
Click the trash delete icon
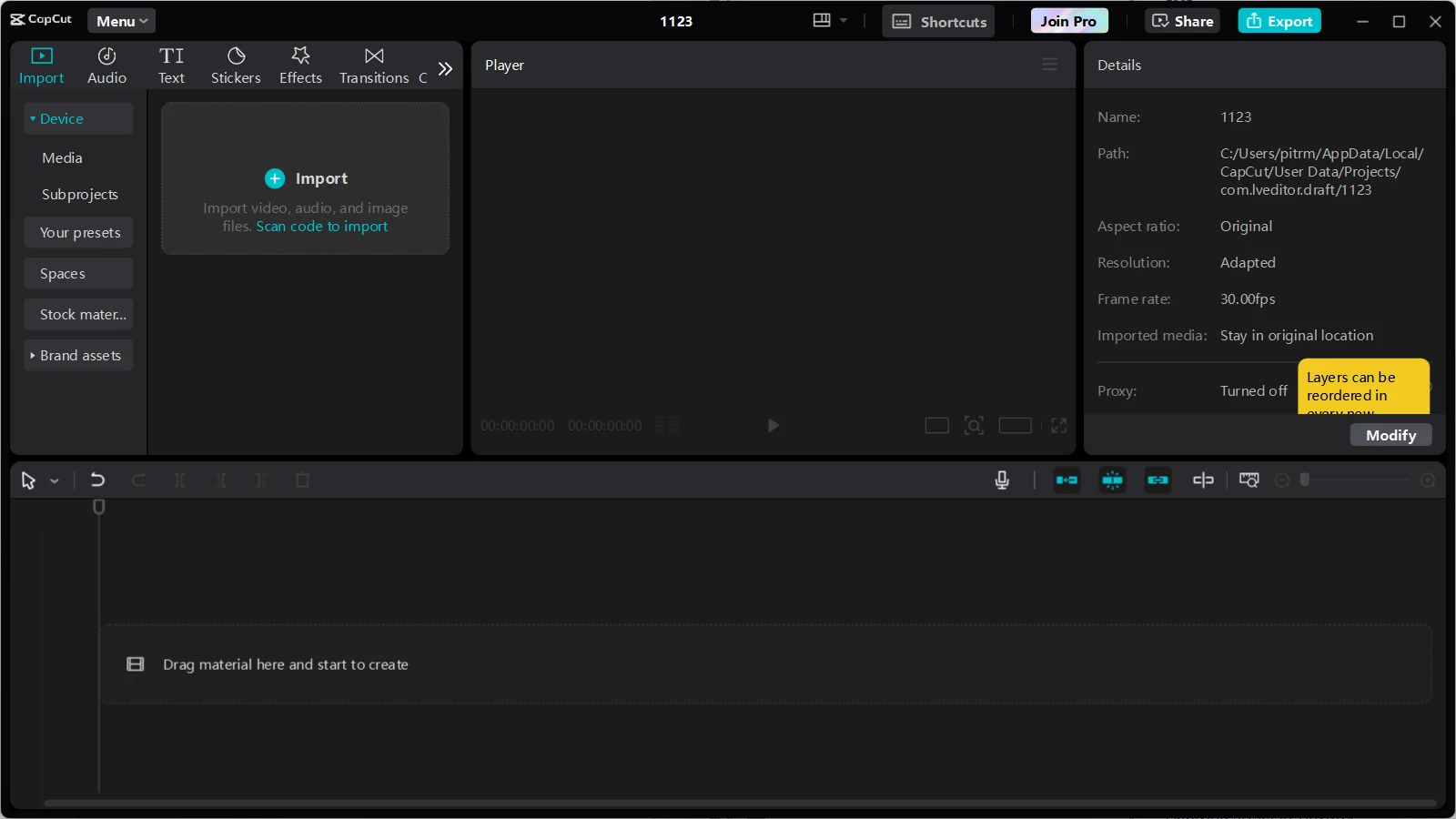coord(303,480)
